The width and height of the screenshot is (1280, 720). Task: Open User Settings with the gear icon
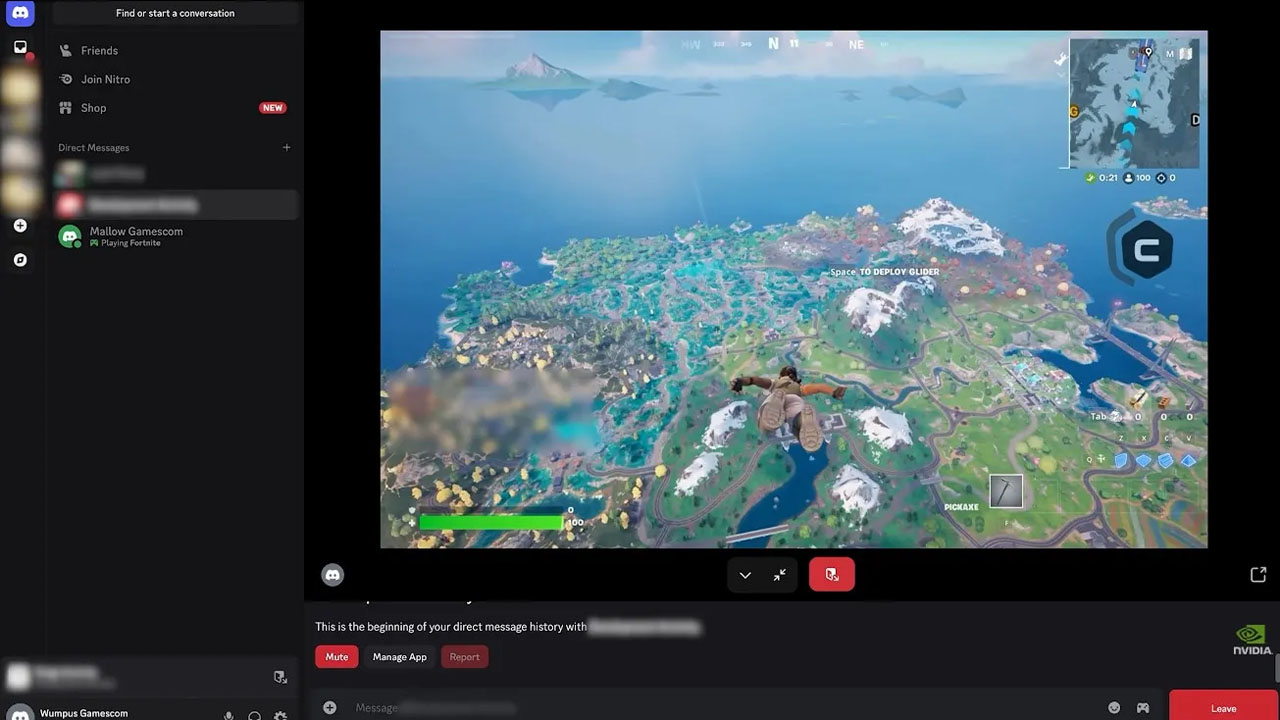coord(282,716)
